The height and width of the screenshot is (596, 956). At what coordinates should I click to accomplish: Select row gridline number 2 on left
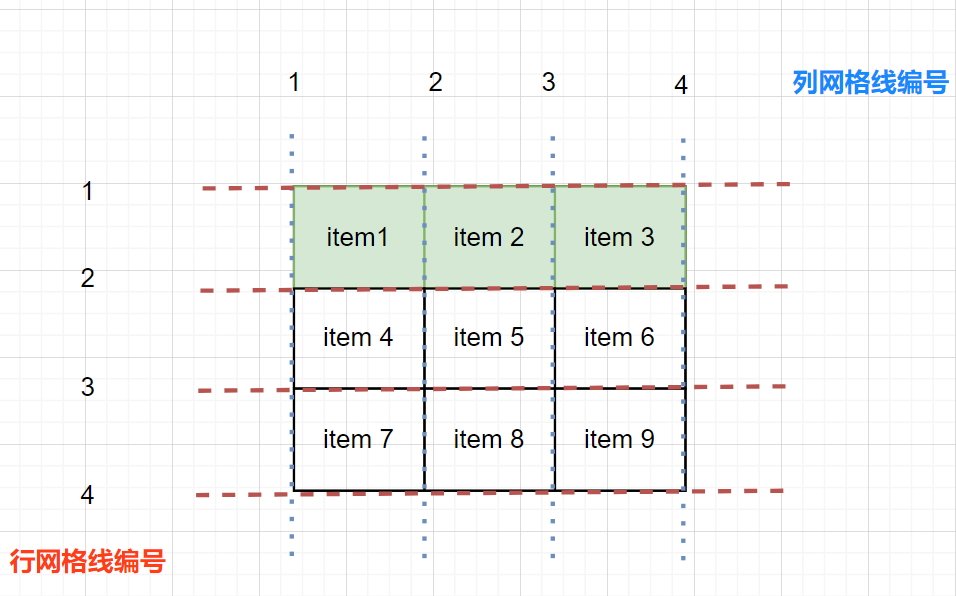[x=88, y=278]
